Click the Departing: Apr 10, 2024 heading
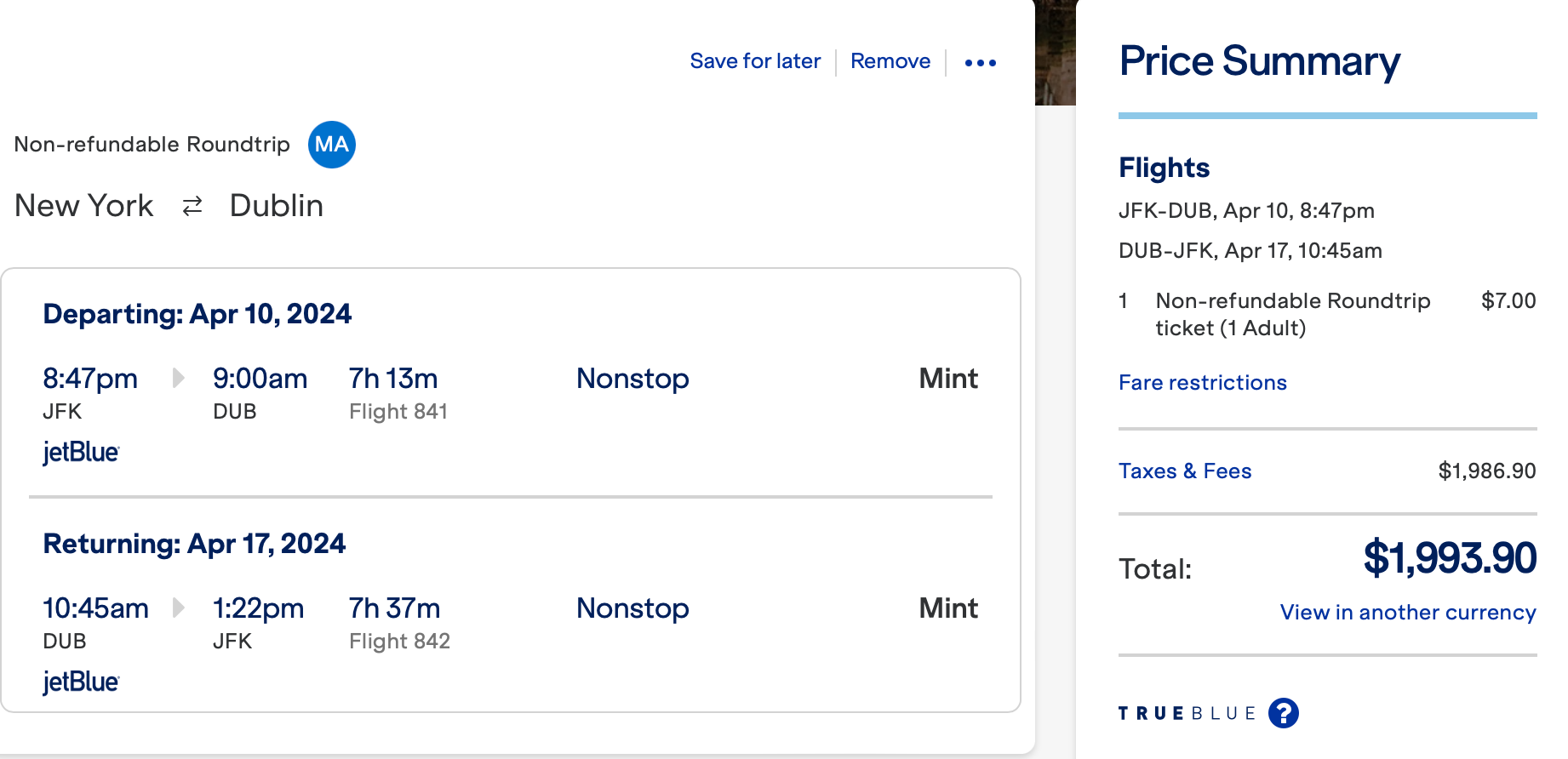Viewport: 1568px width, 759px height. 197,314
